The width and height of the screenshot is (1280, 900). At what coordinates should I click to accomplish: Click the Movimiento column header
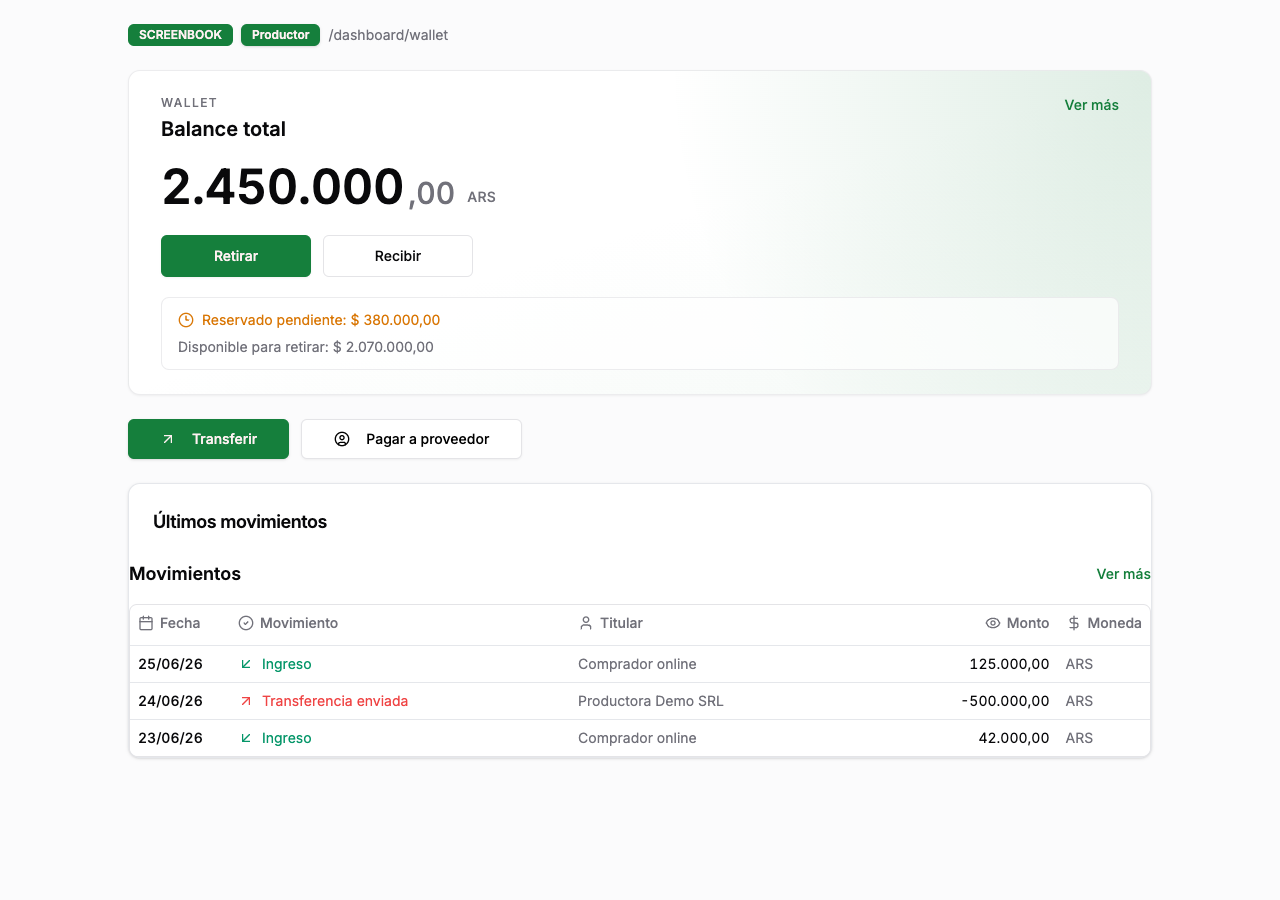coord(288,623)
